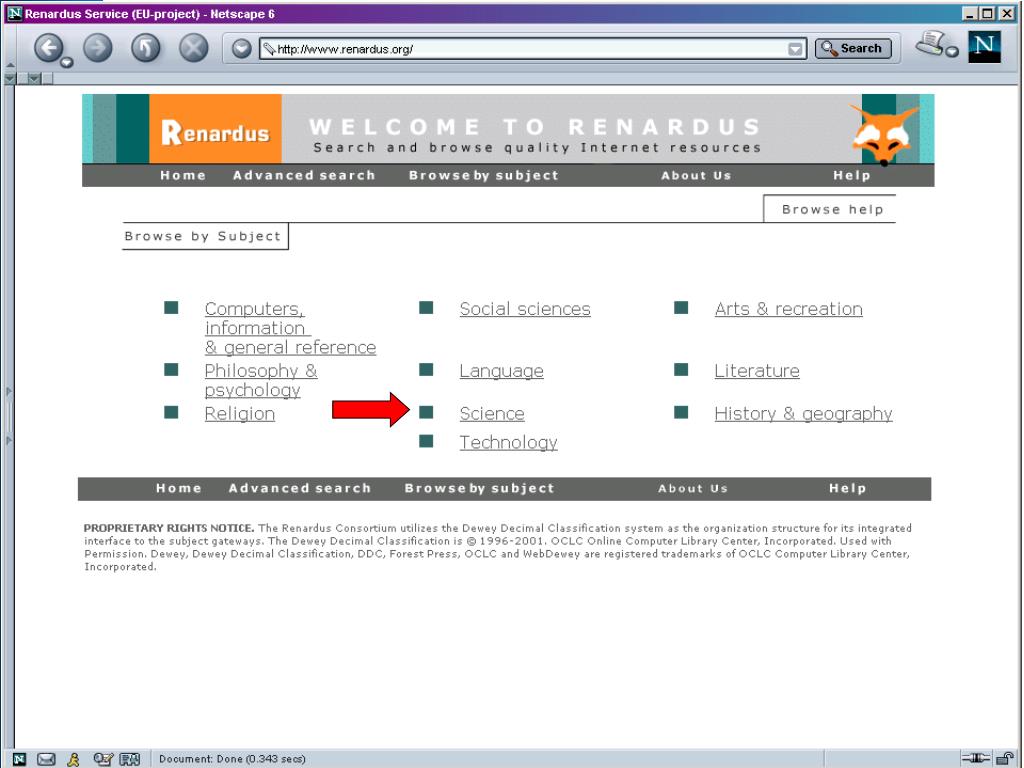Open the Back button's history dropdown arrow
Screen dimensions: 1024x768
[x=67, y=63]
